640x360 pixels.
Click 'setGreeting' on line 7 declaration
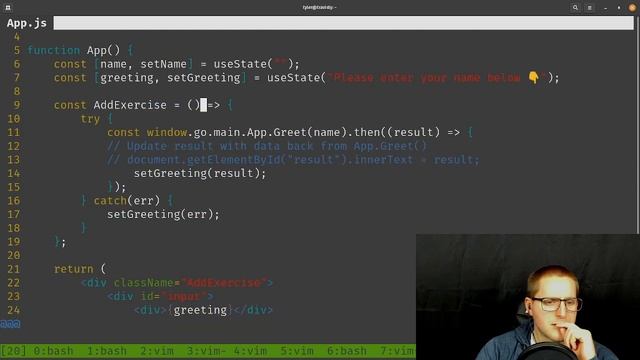[204, 78]
